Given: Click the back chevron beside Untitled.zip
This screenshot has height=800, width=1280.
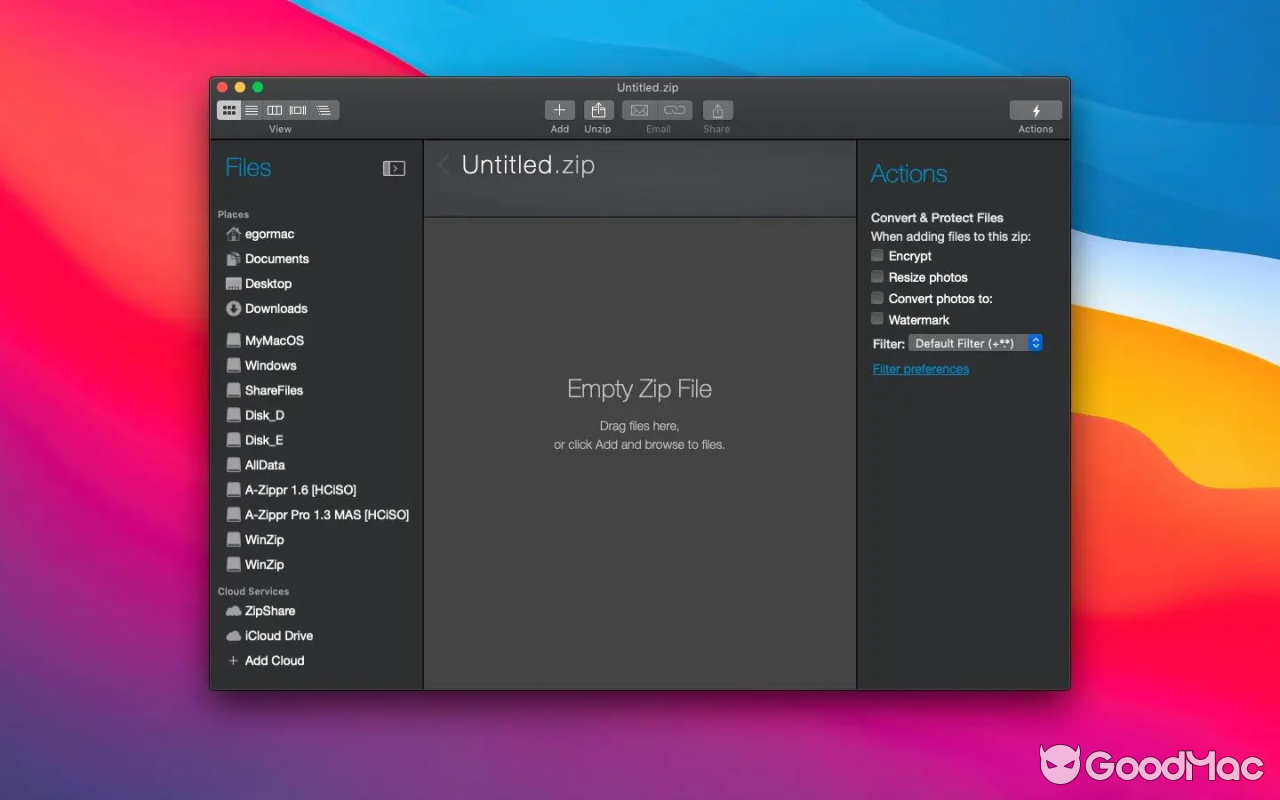Looking at the screenshot, I should tap(443, 165).
